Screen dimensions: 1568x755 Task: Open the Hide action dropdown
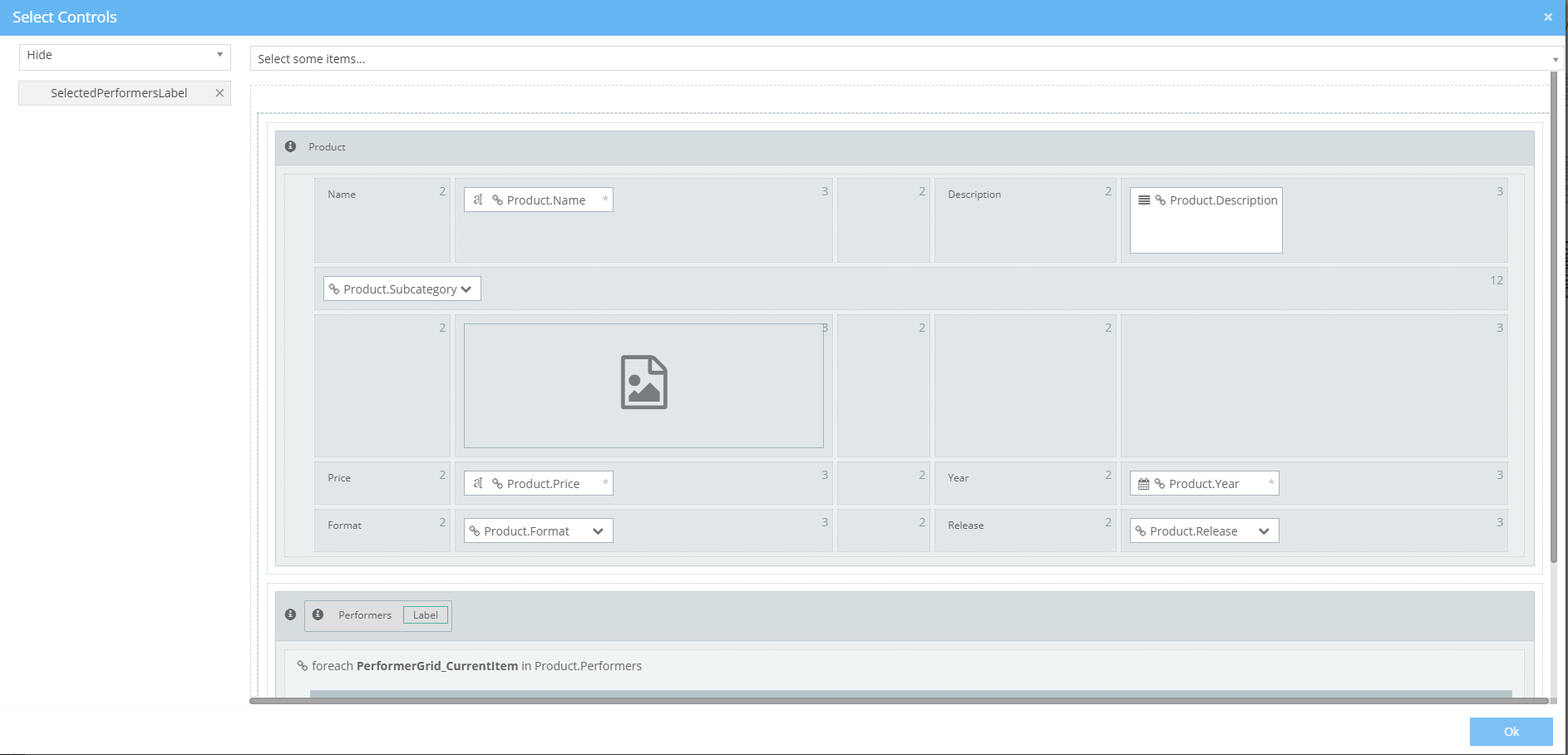pyautogui.click(x=125, y=56)
